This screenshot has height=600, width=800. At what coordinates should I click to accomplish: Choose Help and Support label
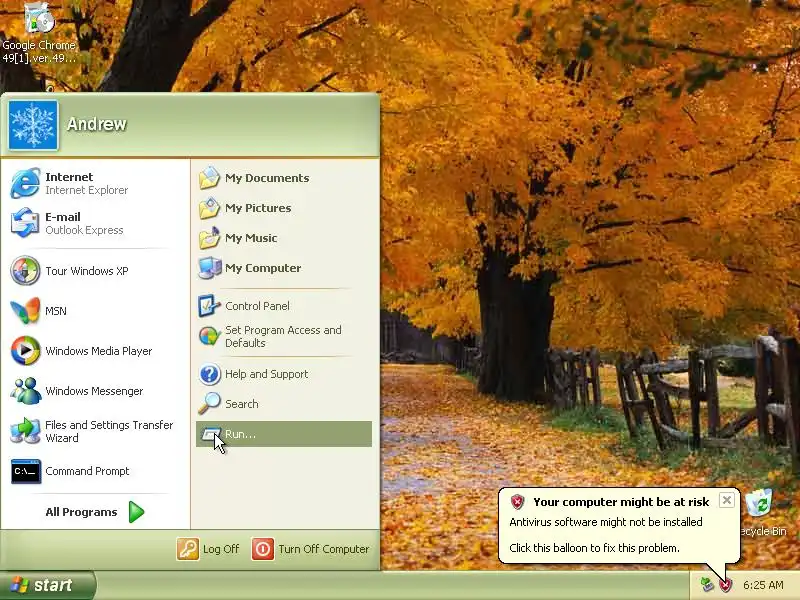tap(266, 374)
